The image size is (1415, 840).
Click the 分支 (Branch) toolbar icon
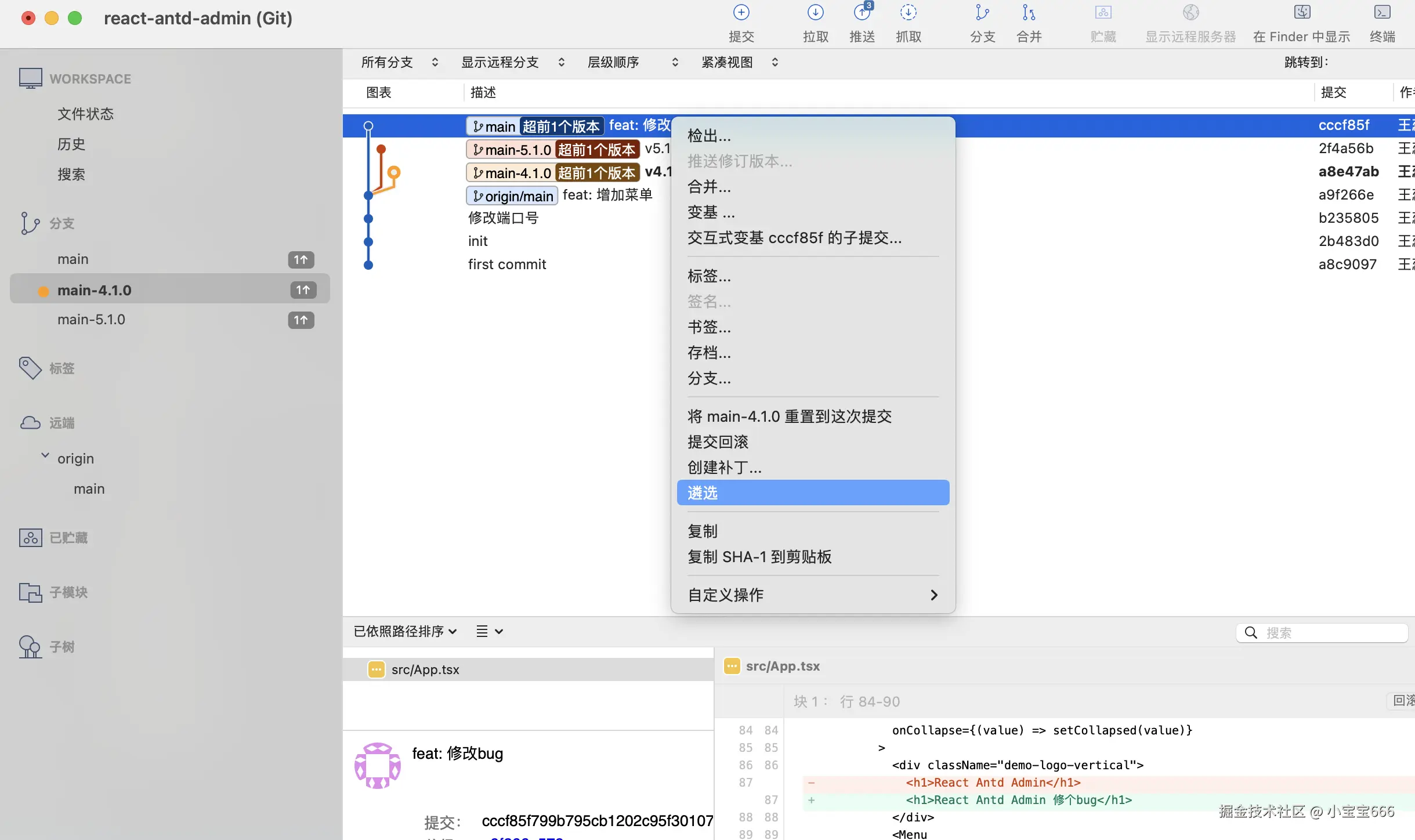click(982, 13)
